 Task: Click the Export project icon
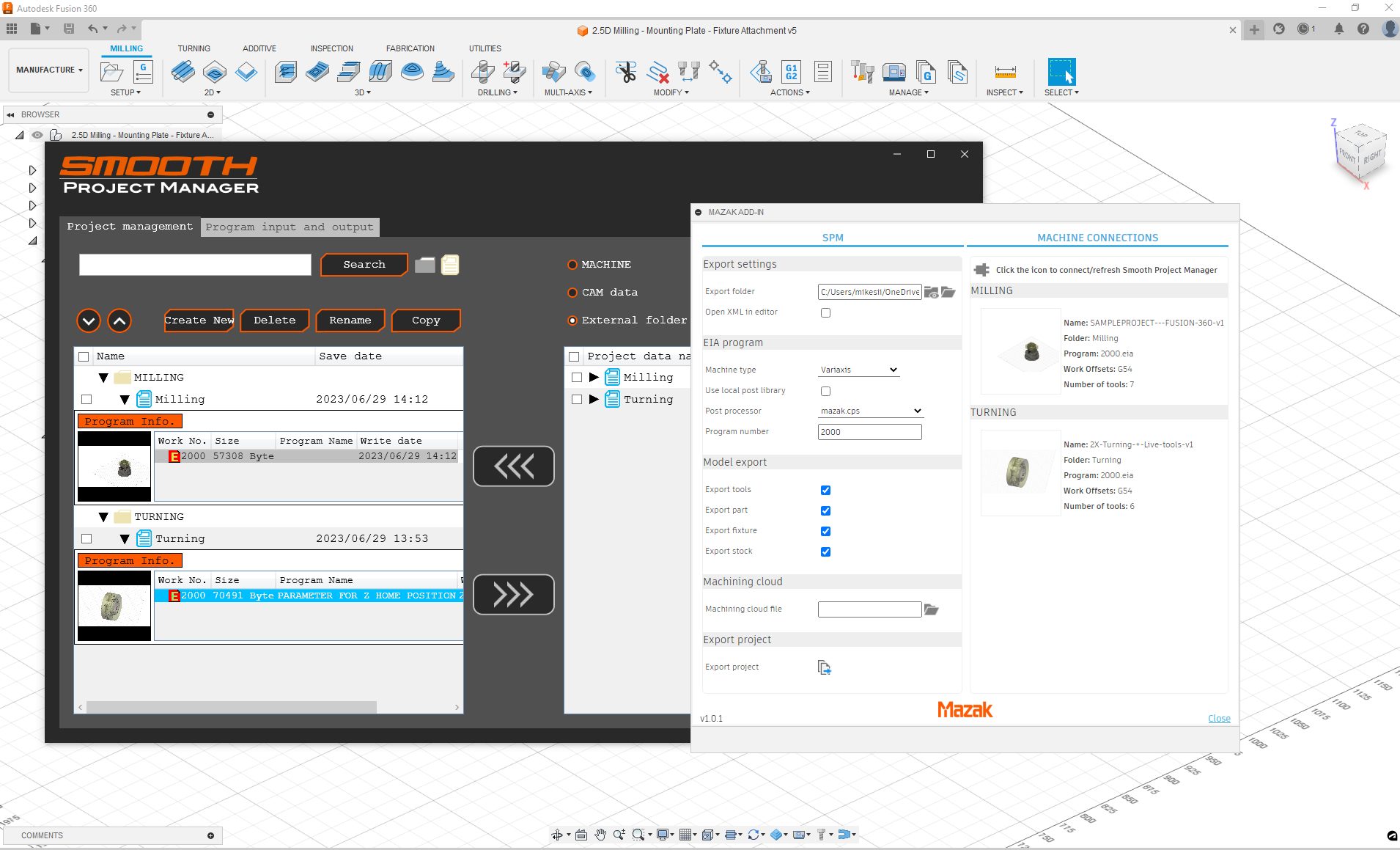coord(825,667)
